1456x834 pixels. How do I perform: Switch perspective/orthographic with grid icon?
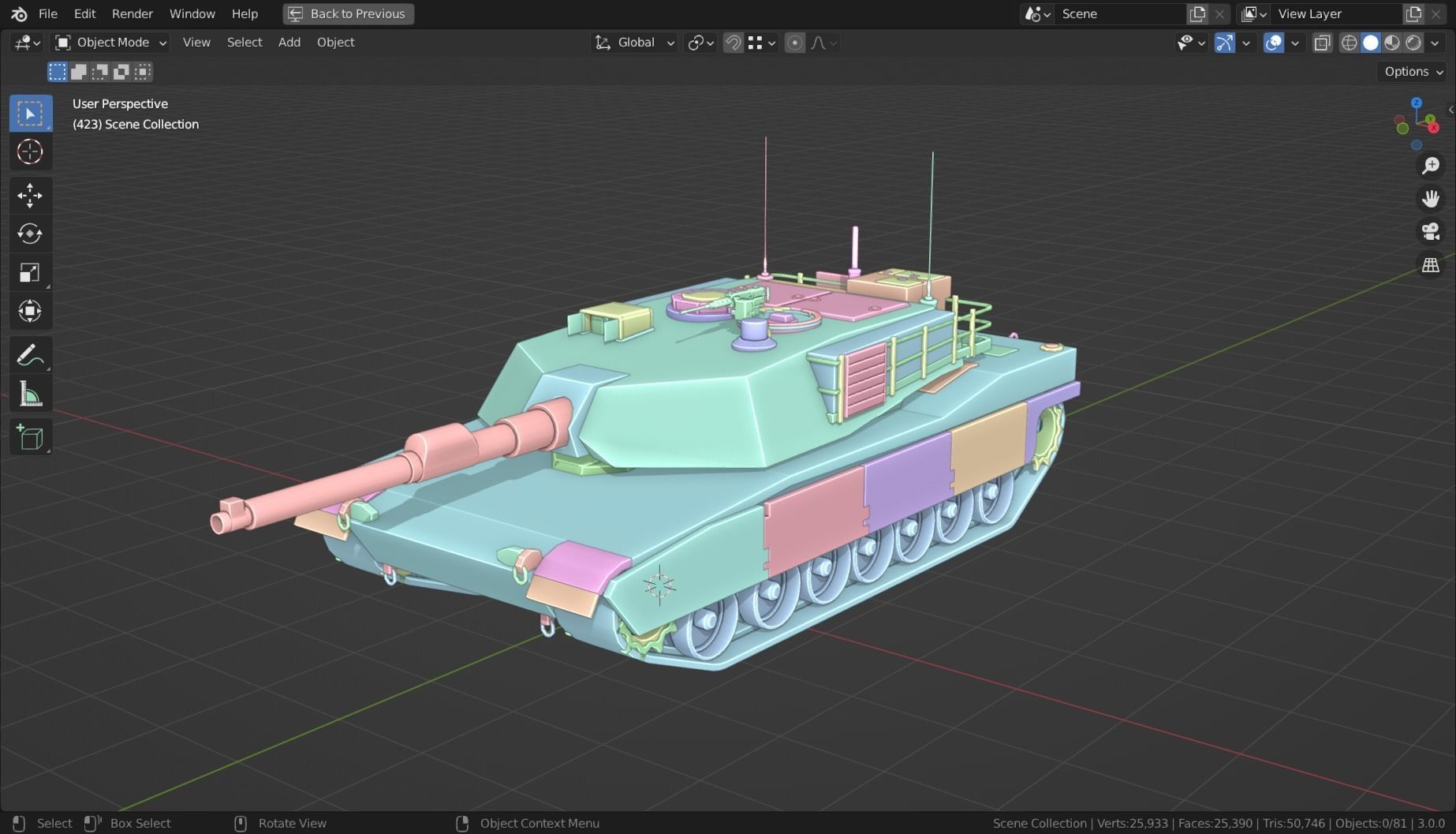1431,265
